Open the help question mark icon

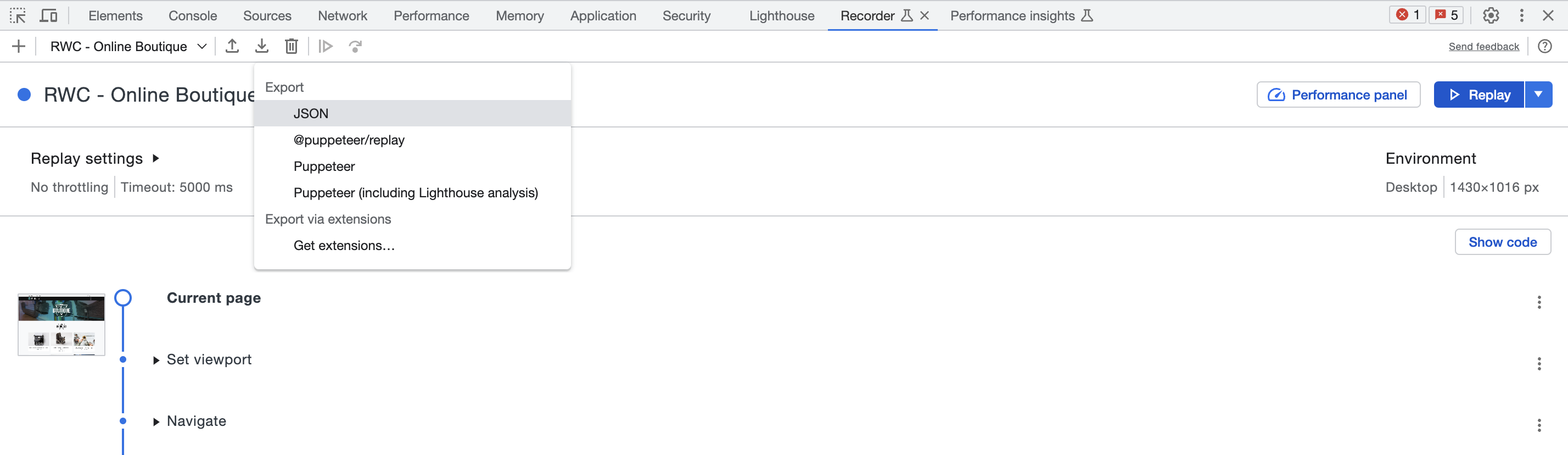[1544, 46]
